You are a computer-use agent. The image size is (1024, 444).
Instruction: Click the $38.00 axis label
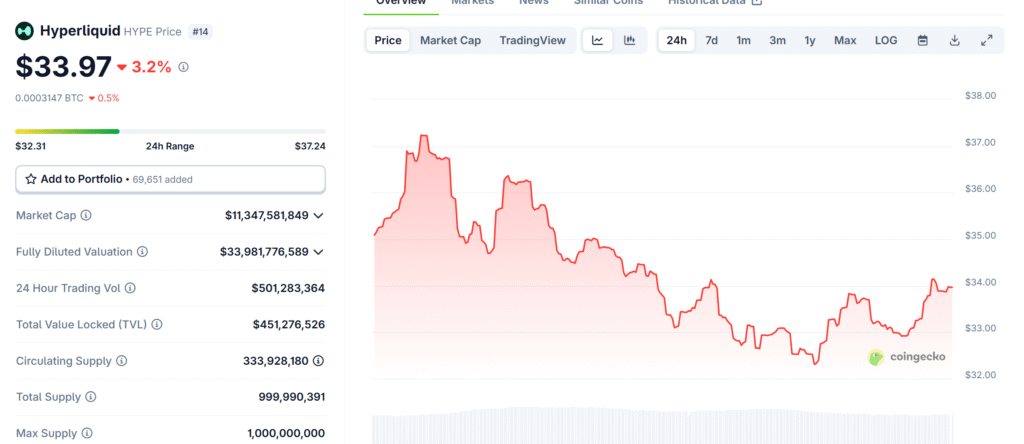(x=980, y=95)
